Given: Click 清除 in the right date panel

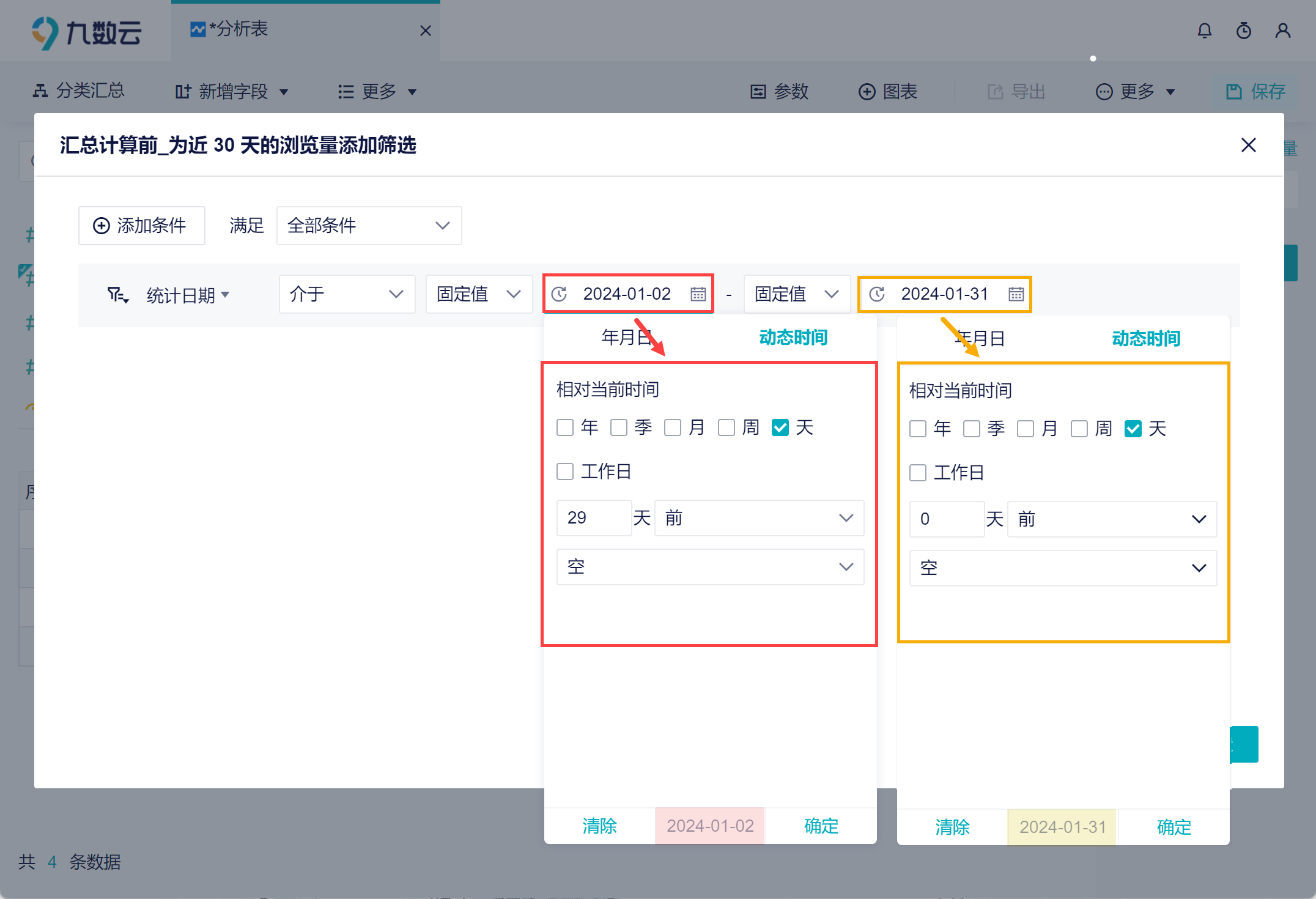Looking at the screenshot, I should tap(952, 827).
